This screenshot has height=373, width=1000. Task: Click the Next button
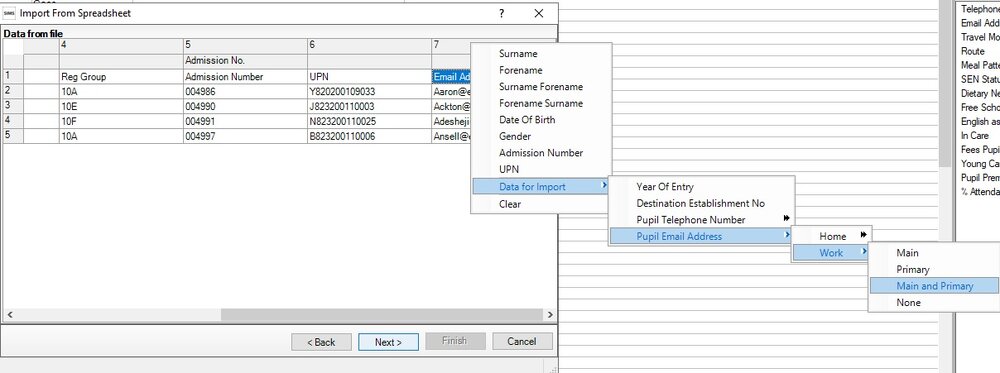pos(388,342)
